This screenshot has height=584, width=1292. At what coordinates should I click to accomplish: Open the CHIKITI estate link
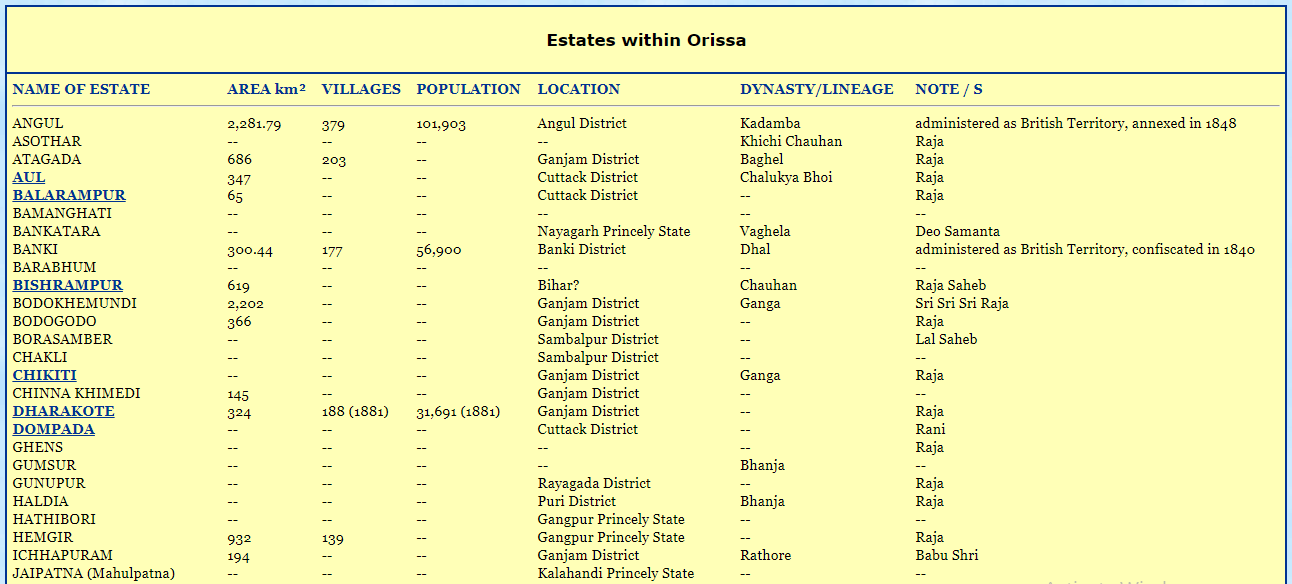coord(45,376)
